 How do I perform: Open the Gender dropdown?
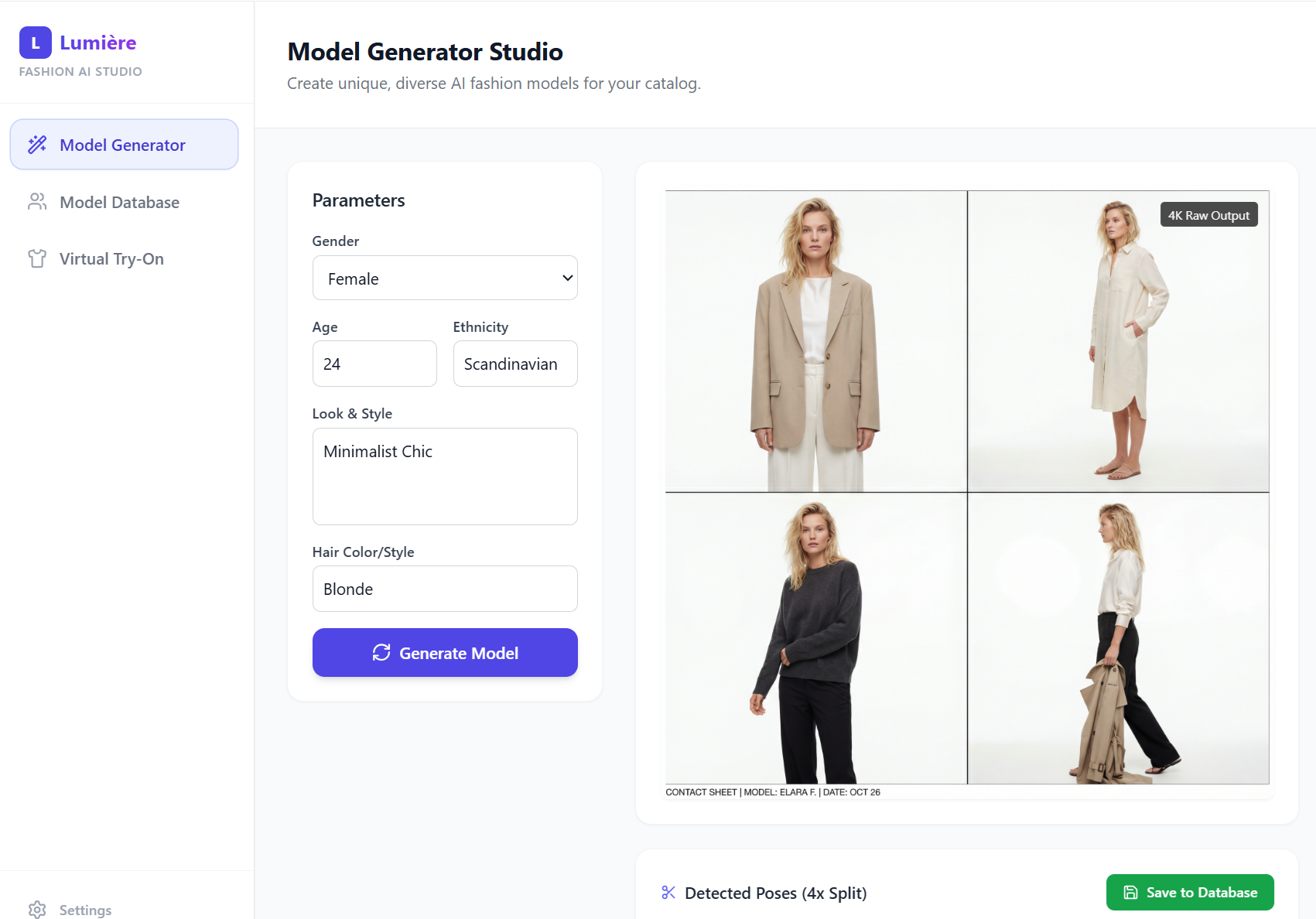click(445, 278)
